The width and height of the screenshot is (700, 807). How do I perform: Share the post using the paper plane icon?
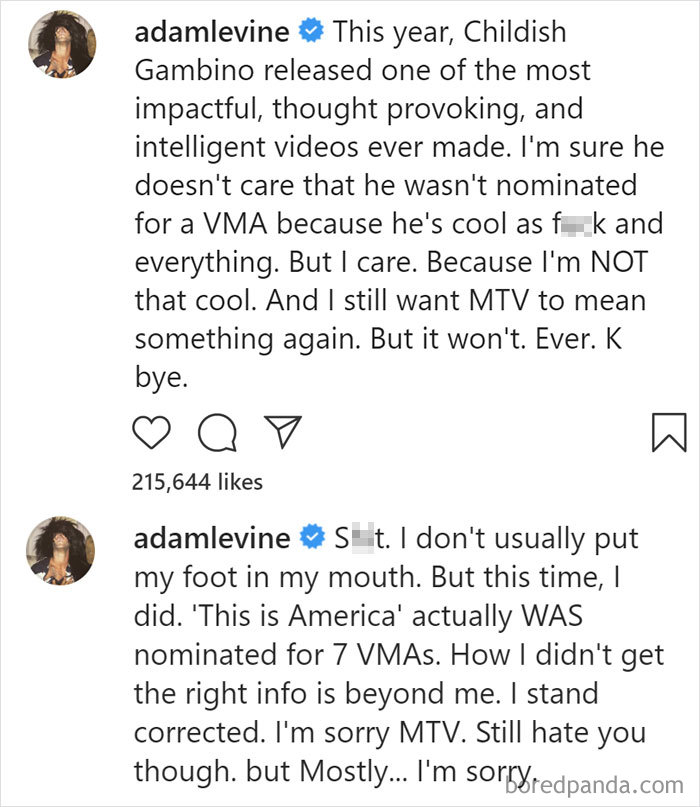pyautogui.click(x=283, y=431)
